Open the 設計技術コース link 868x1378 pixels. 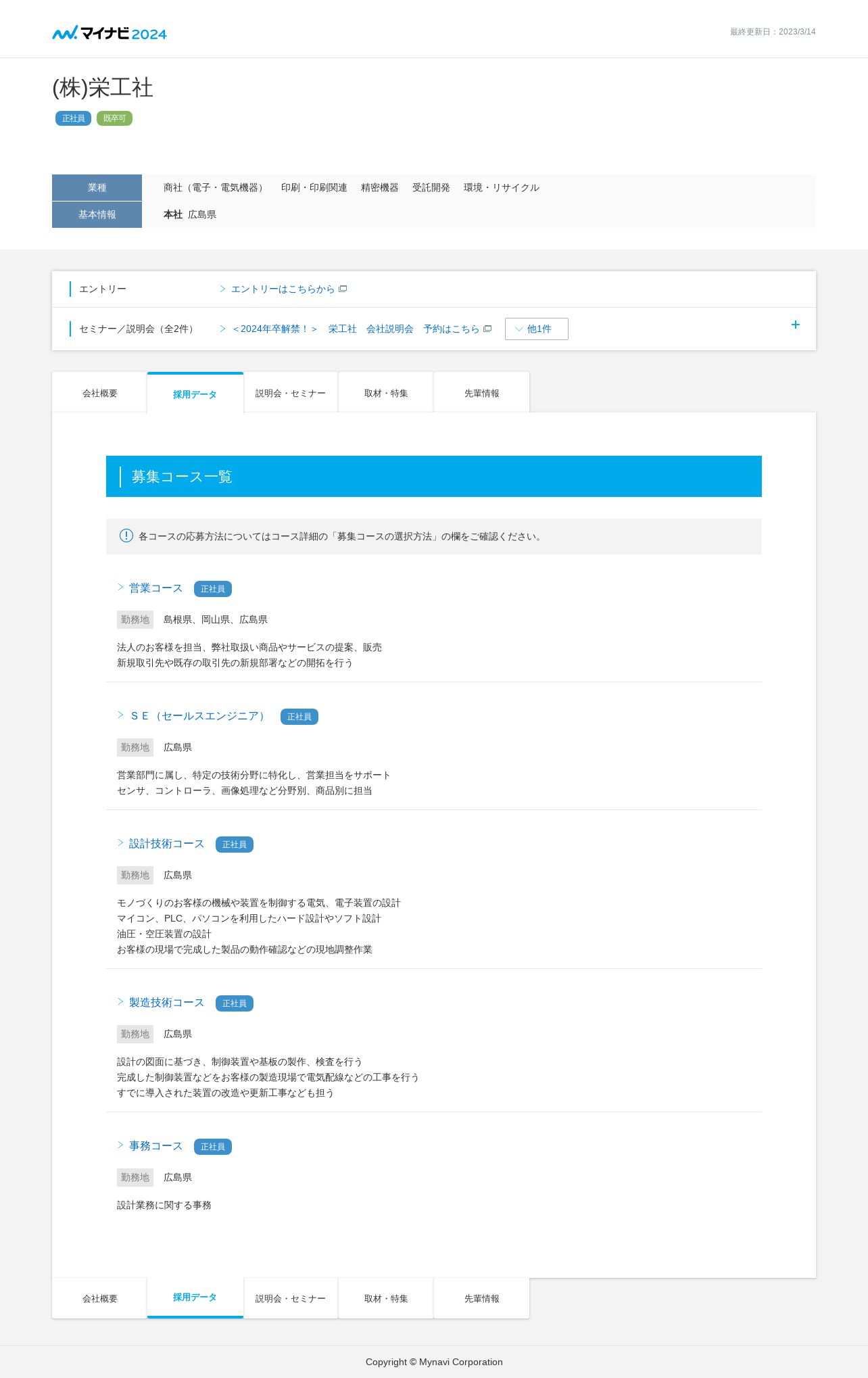[166, 844]
